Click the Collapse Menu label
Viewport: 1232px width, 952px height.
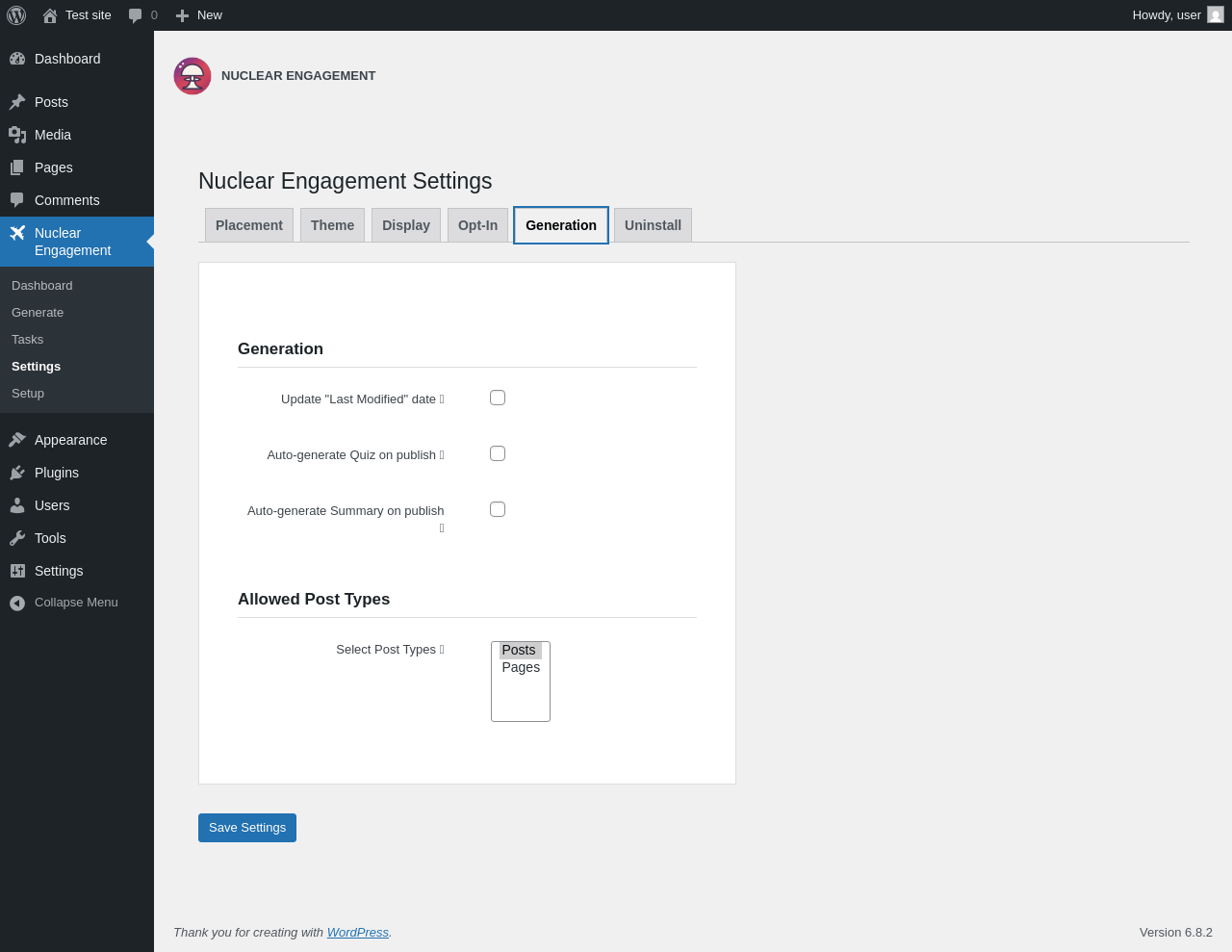click(x=76, y=603)
